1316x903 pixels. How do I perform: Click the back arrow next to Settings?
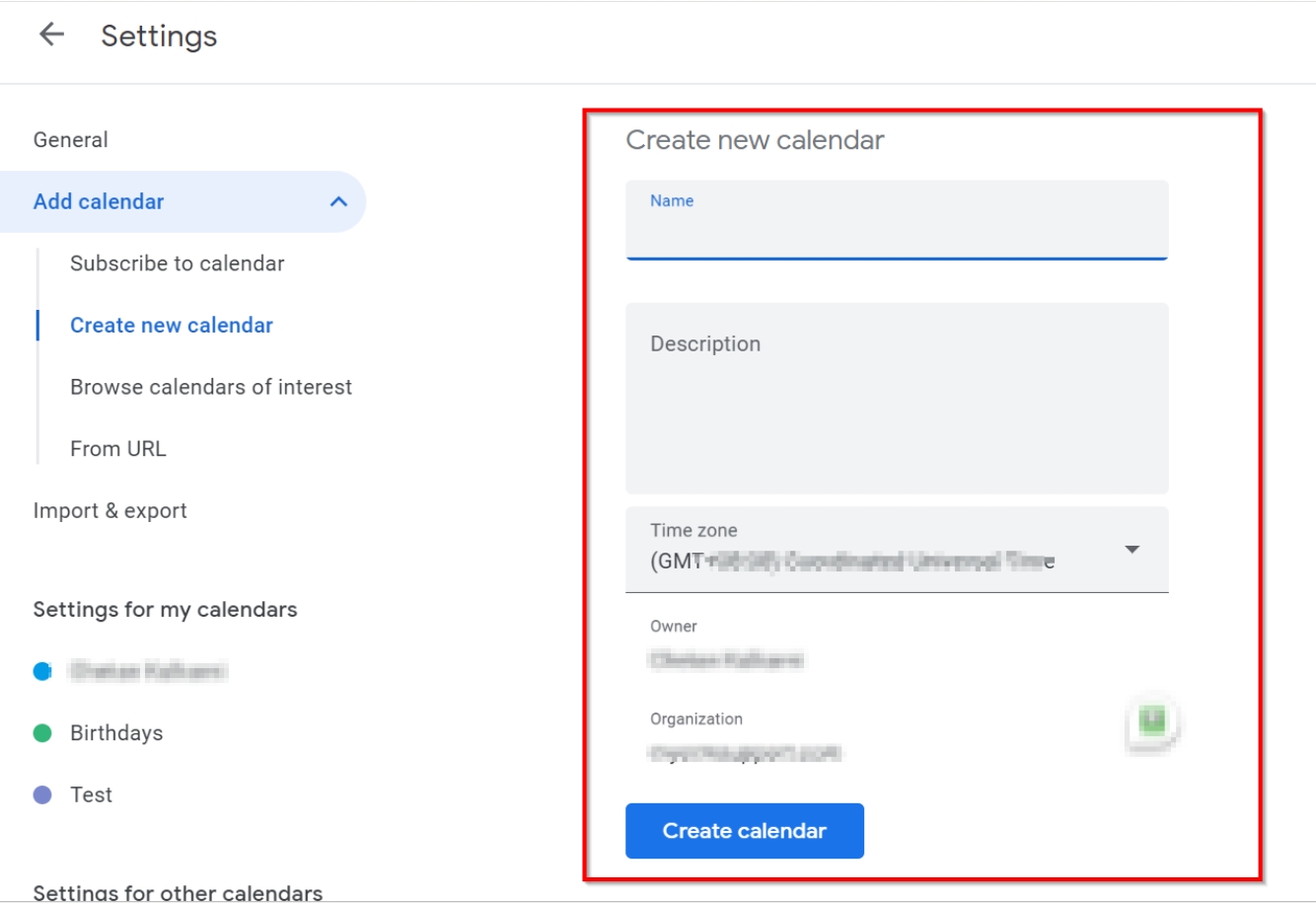click(x=51, y=35)
